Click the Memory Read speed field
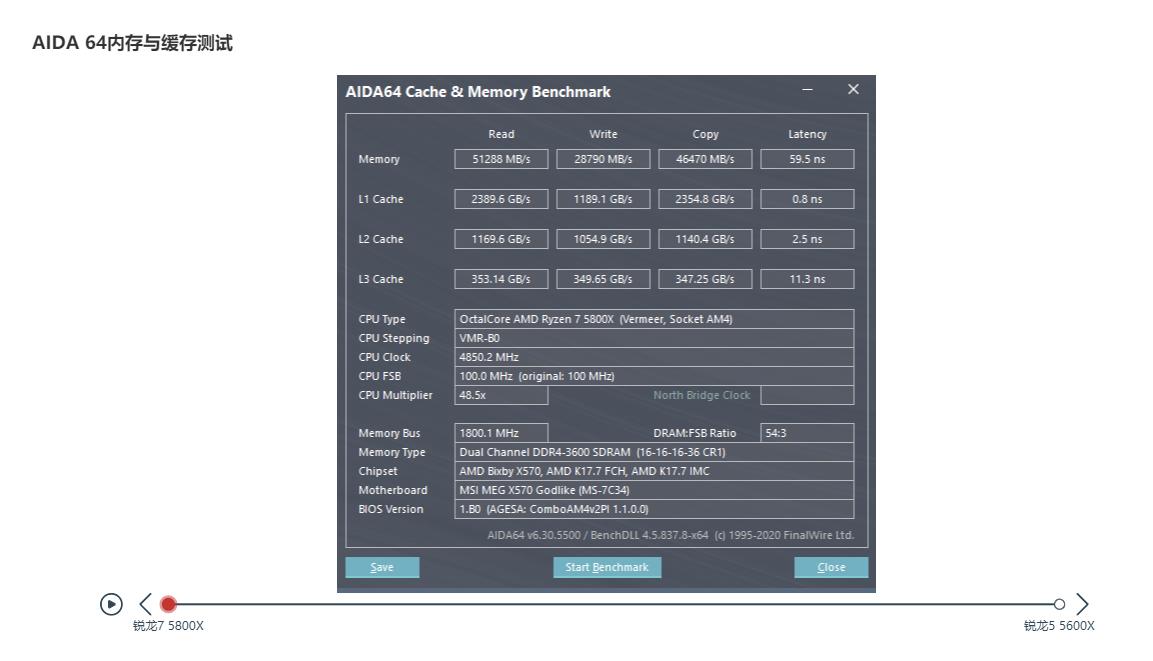Image resolution: width=1153 pixels, height=661 pixels. point(500,158)
